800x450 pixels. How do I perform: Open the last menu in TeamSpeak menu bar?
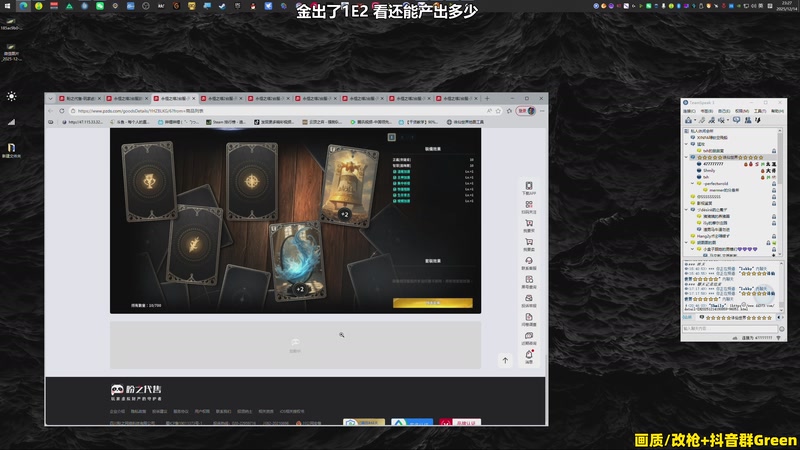coord(777,111)
